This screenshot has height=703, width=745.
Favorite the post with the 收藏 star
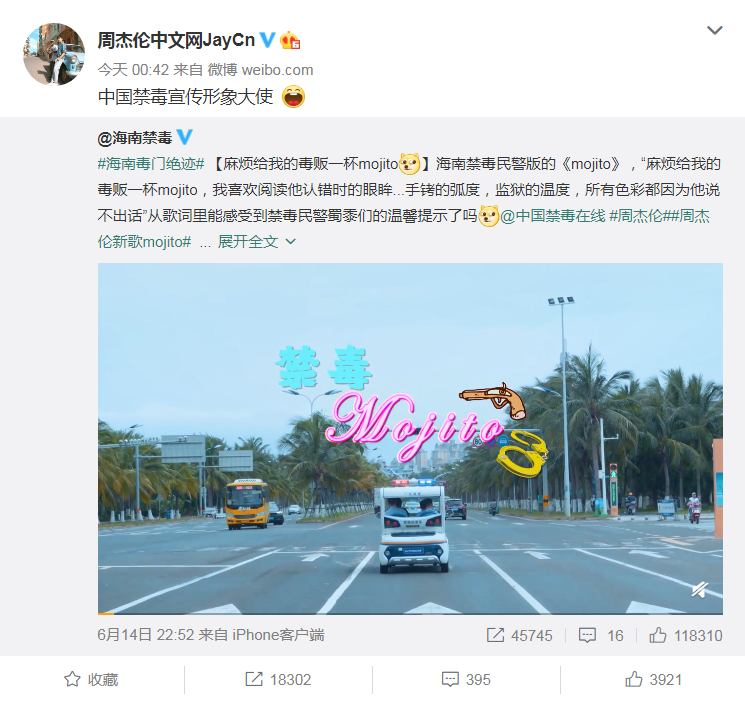click(x=91, y=679)
